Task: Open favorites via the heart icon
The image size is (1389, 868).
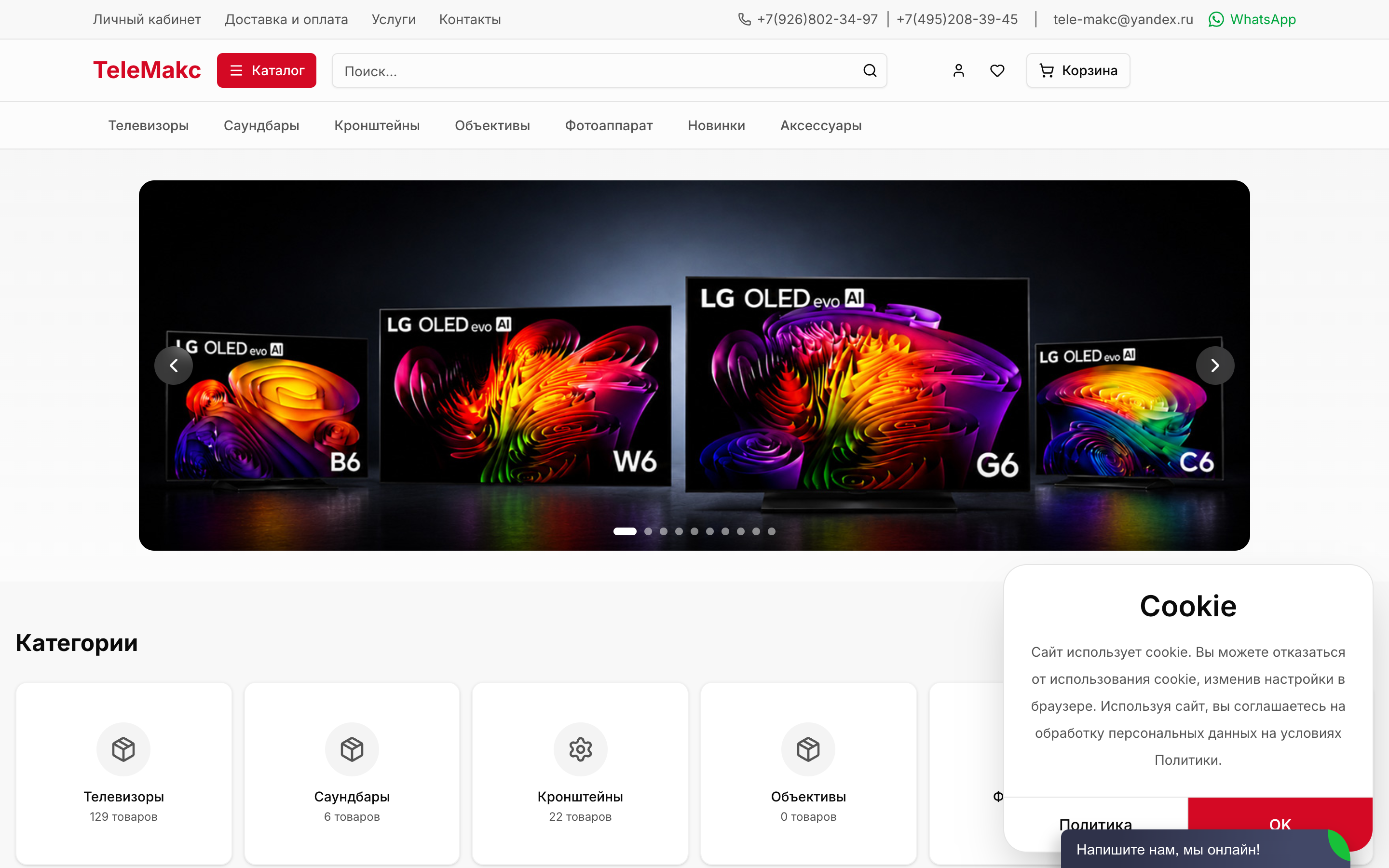Action: [x=997, y=70]
